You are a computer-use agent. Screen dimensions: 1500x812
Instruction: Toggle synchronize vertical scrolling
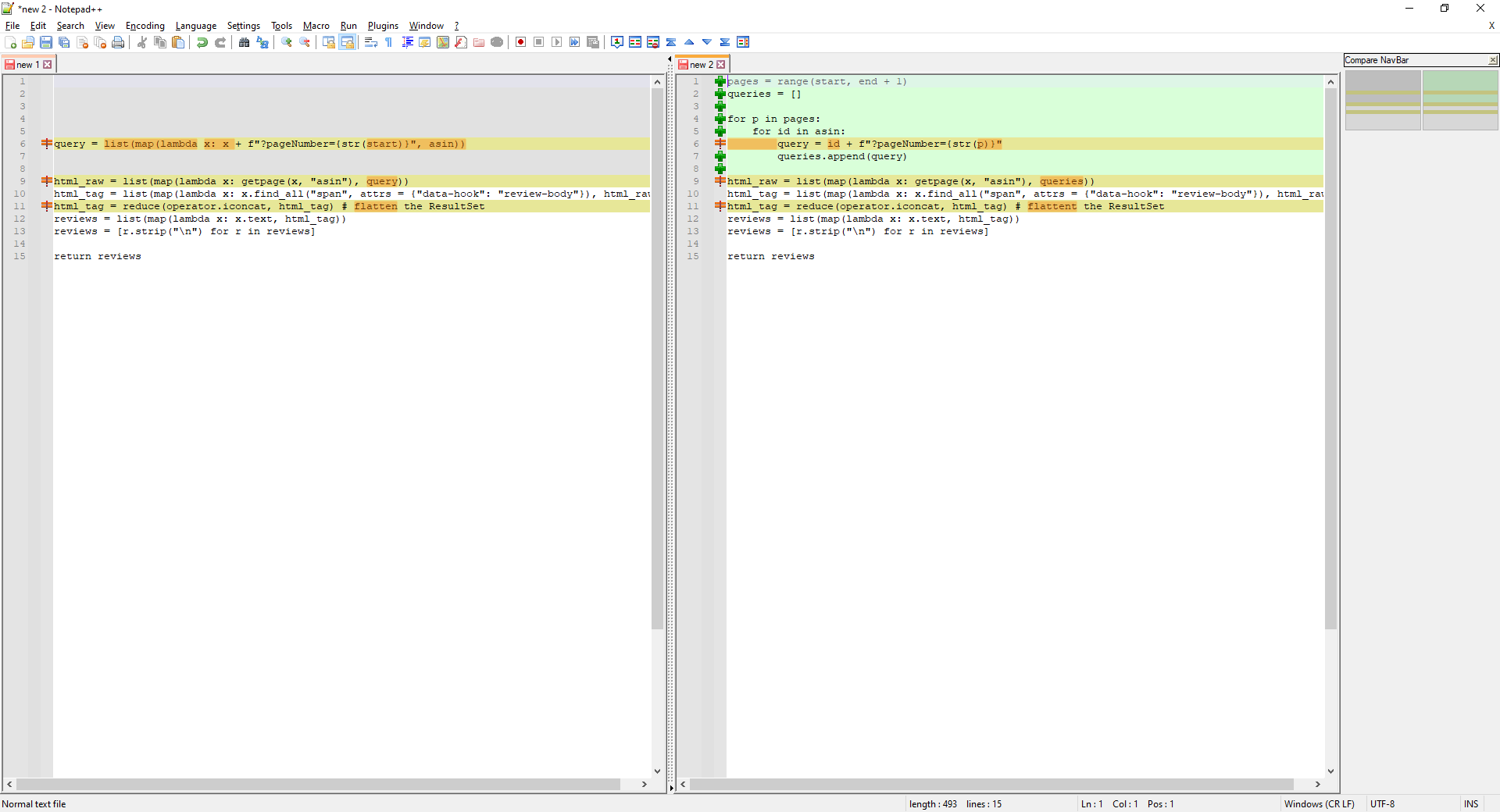pyautogui.click(x=329, y=42)
